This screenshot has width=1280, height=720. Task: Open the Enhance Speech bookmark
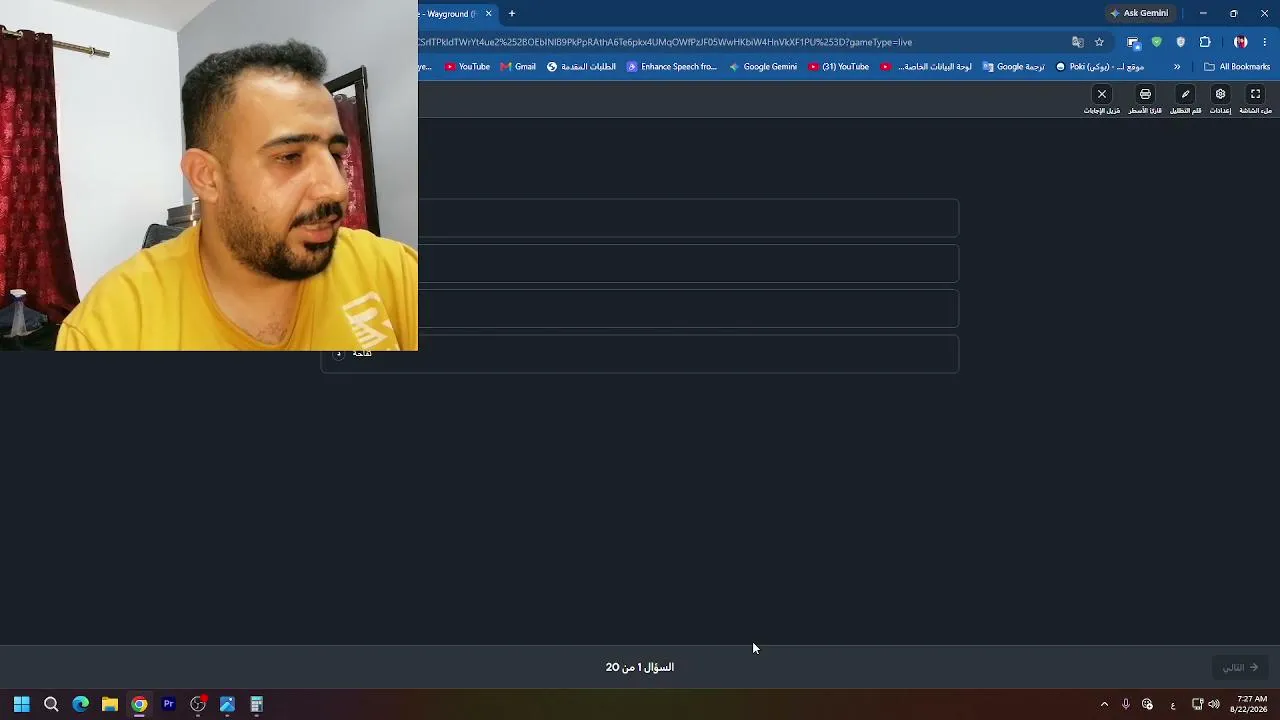(672, 67)
